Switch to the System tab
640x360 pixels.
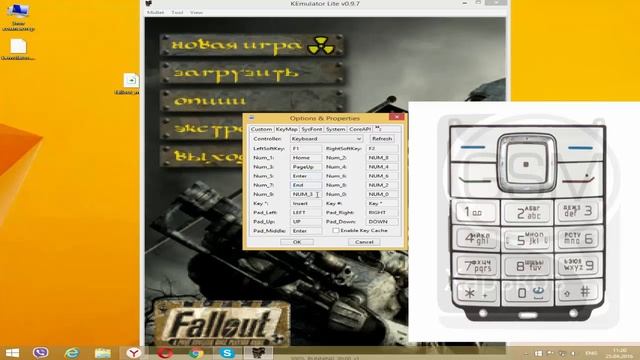(336, 129)
